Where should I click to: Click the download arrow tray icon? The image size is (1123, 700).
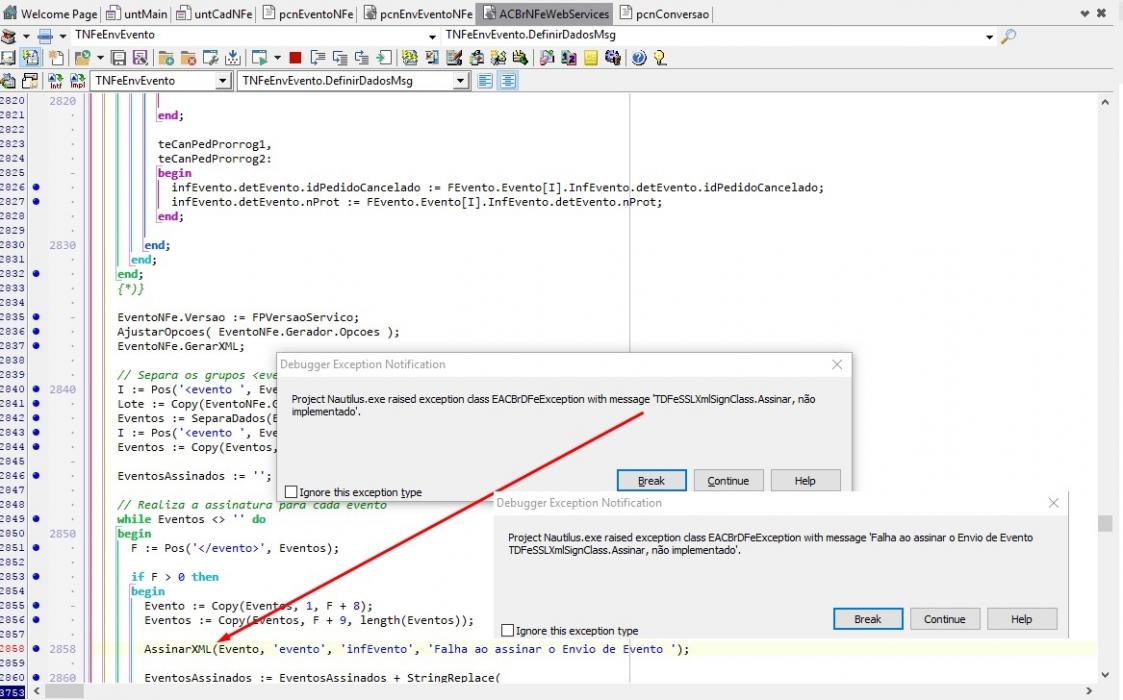(232, 57)
